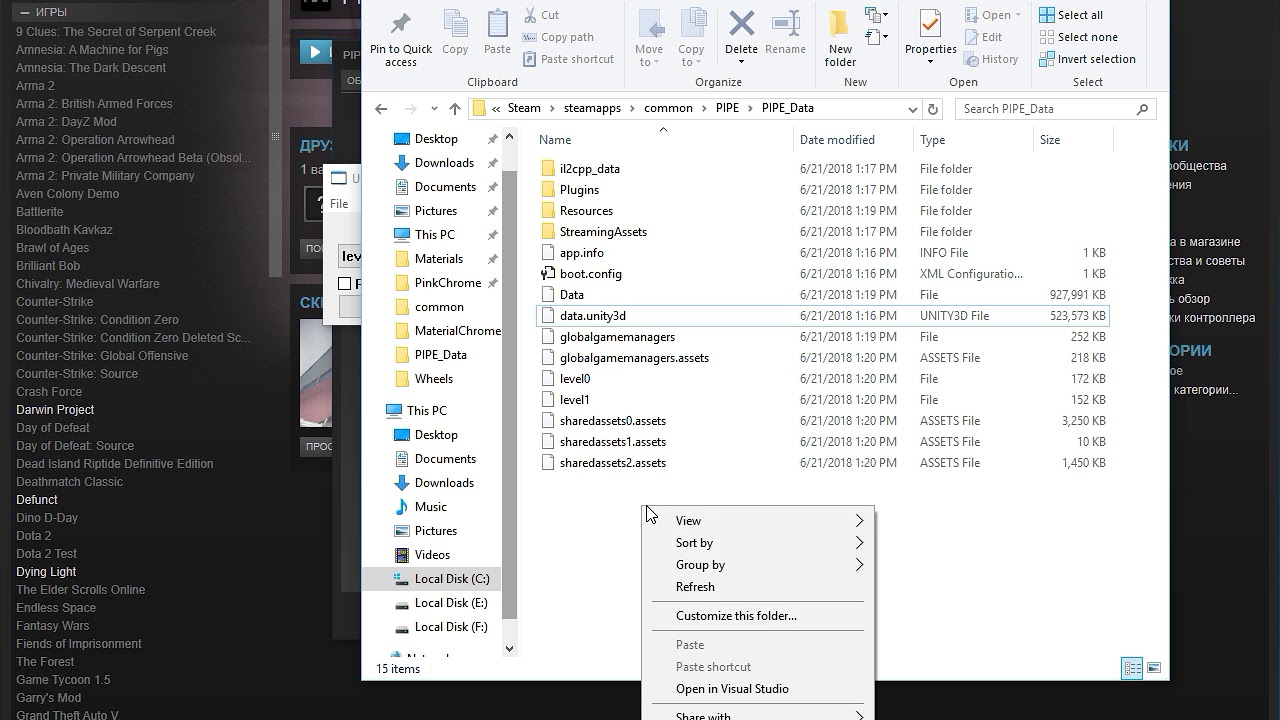Select the Resources folder
This screenshot has height=720, width=1280.
click(x=586, y=211)
